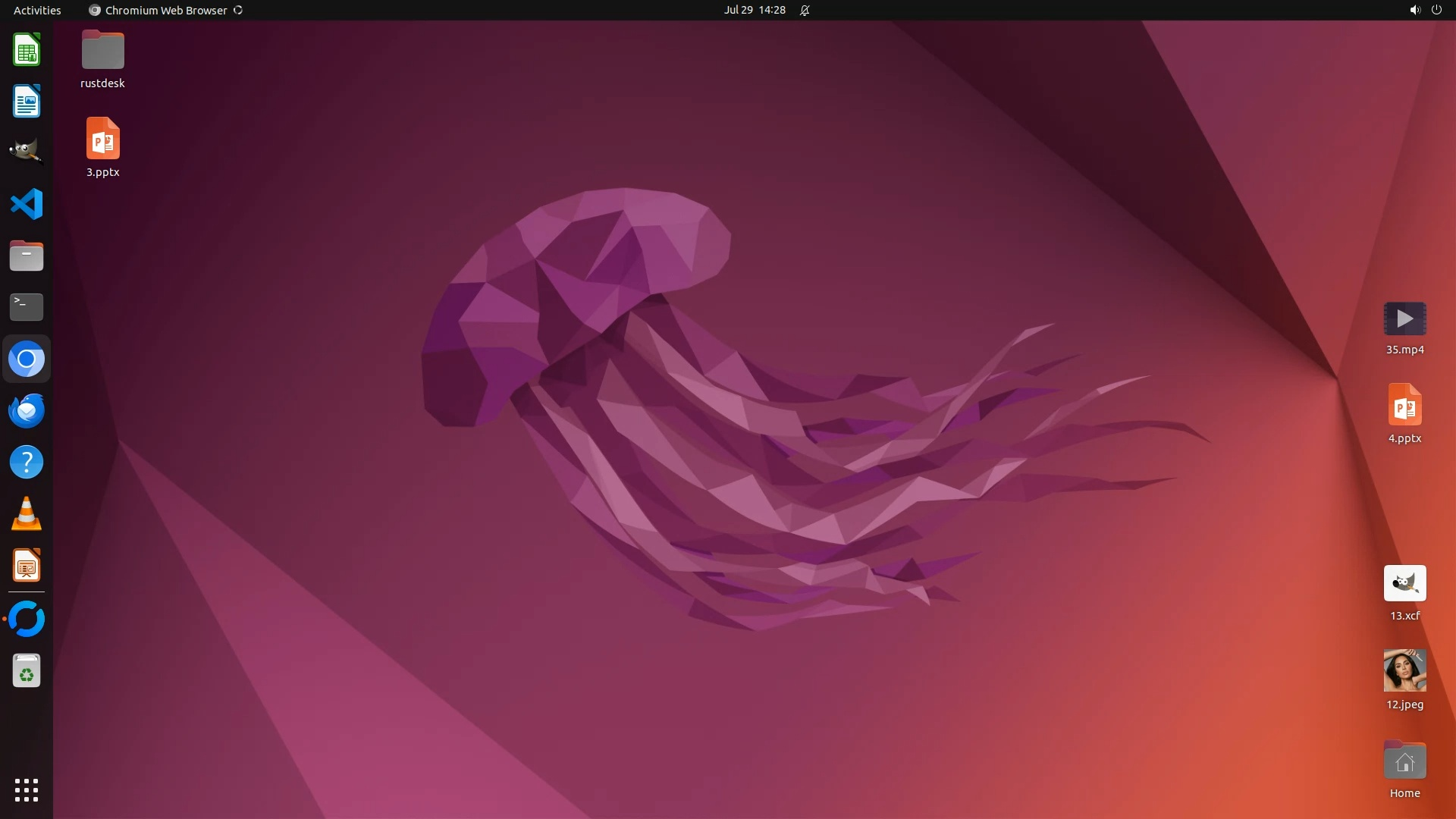Screen dimensions: 1456x819
Task: Click the volume icon in top bar
Action: (x=1414, y=10)
